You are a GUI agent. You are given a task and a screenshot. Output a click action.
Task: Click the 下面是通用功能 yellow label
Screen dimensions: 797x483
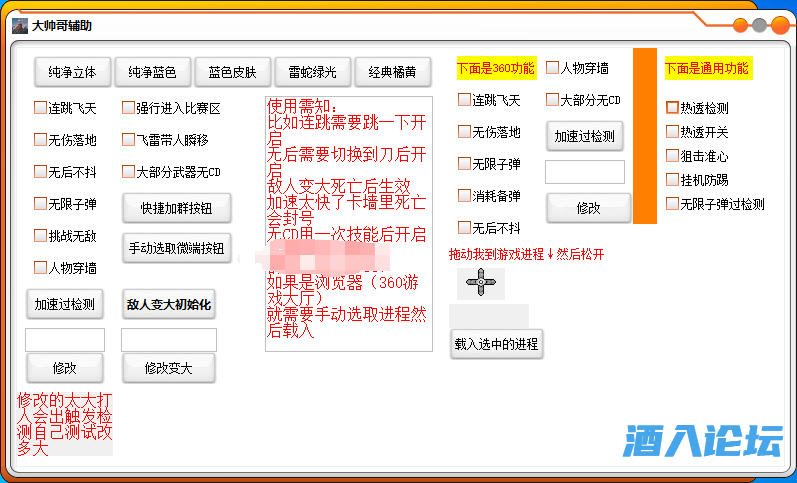pos(709,68)
